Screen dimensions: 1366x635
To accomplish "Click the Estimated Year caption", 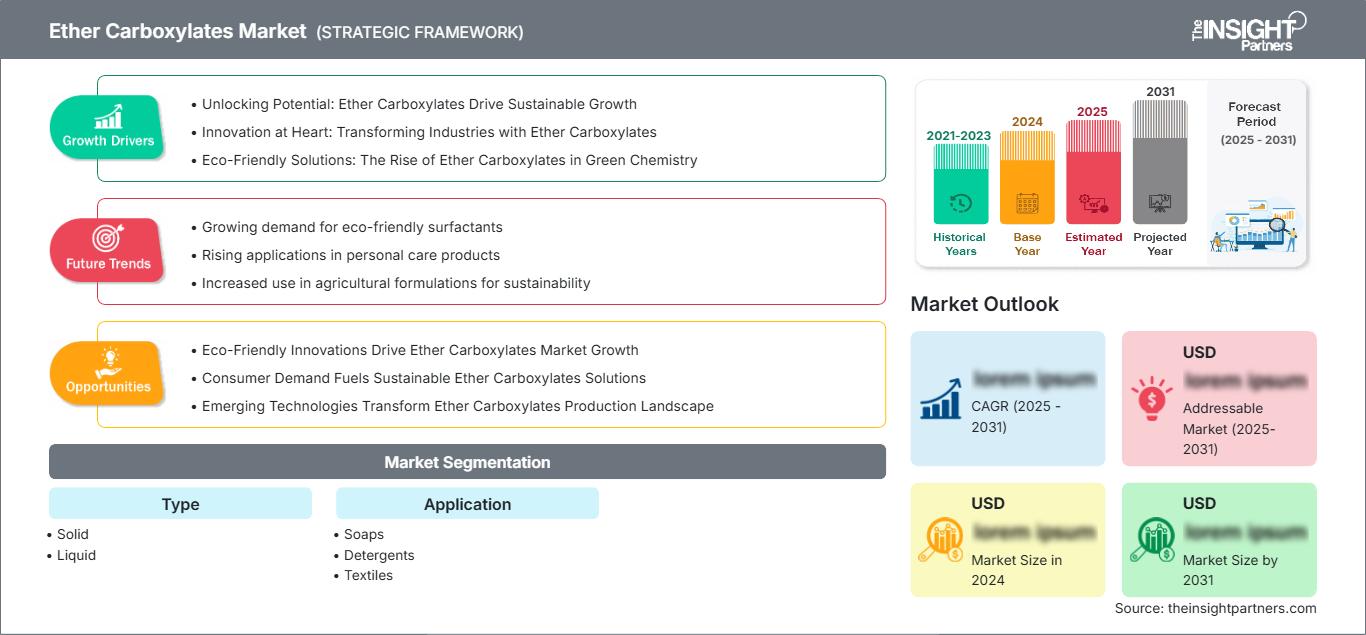I will click(1093, 244).
